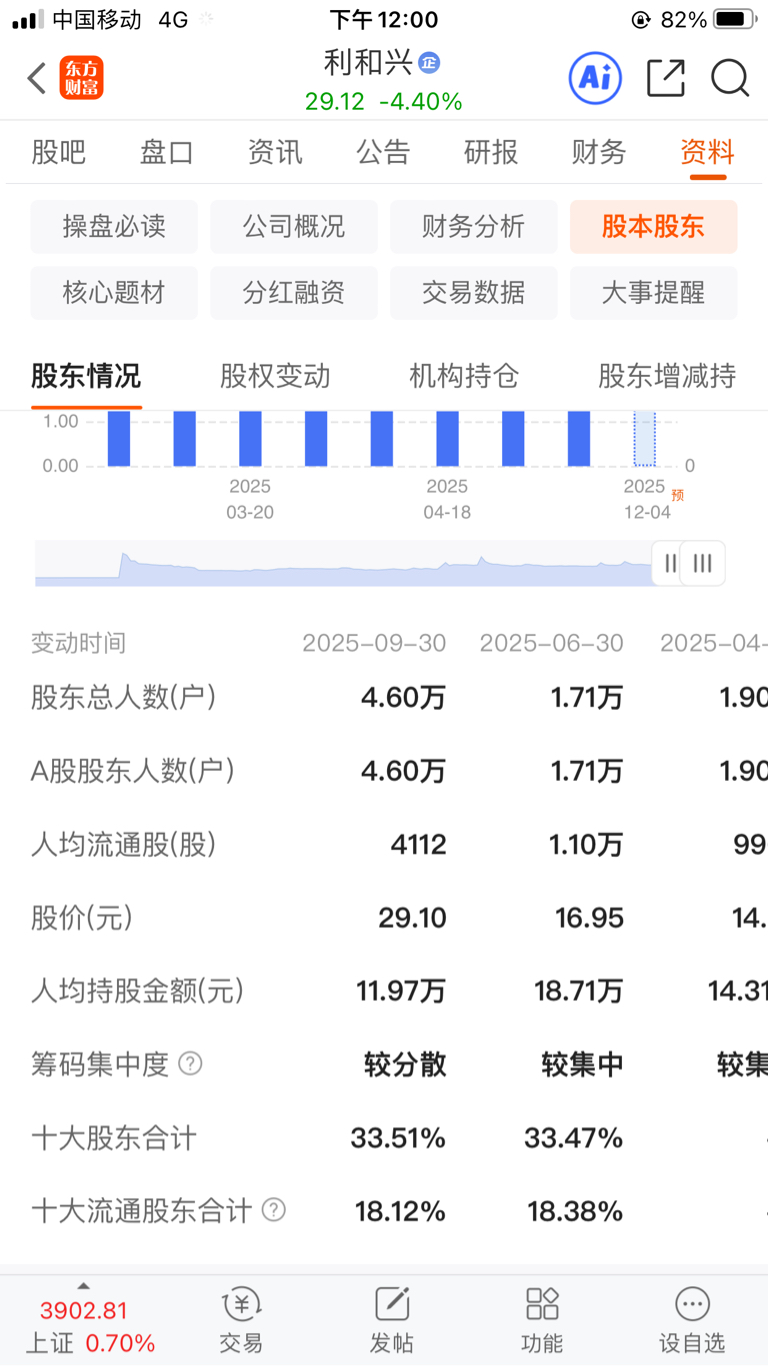The height and width of the screenshot is (1366, 768).
Task: Open the 大事提醒 section
Action: pos(654,293)
